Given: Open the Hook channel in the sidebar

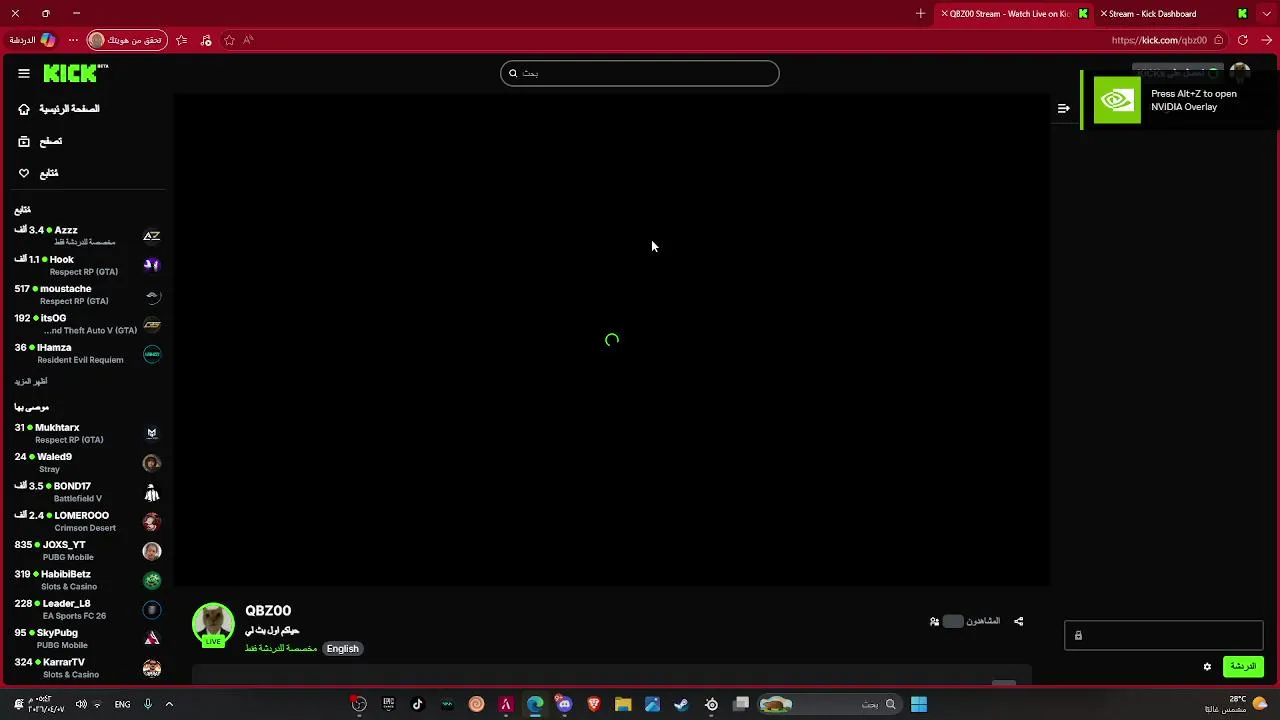Looking at the screenshot, I should (88, 265).
